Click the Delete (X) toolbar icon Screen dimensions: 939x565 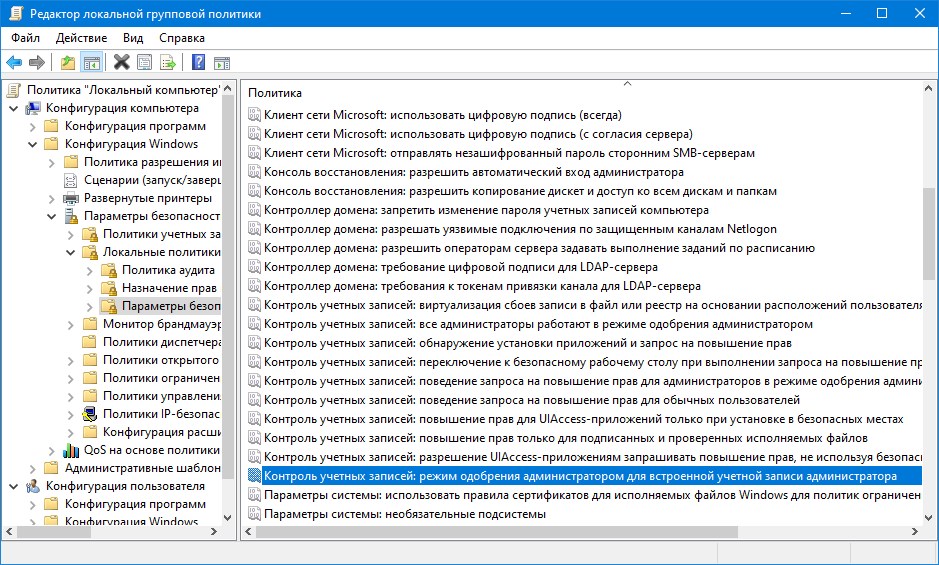[x=122, y=62]
